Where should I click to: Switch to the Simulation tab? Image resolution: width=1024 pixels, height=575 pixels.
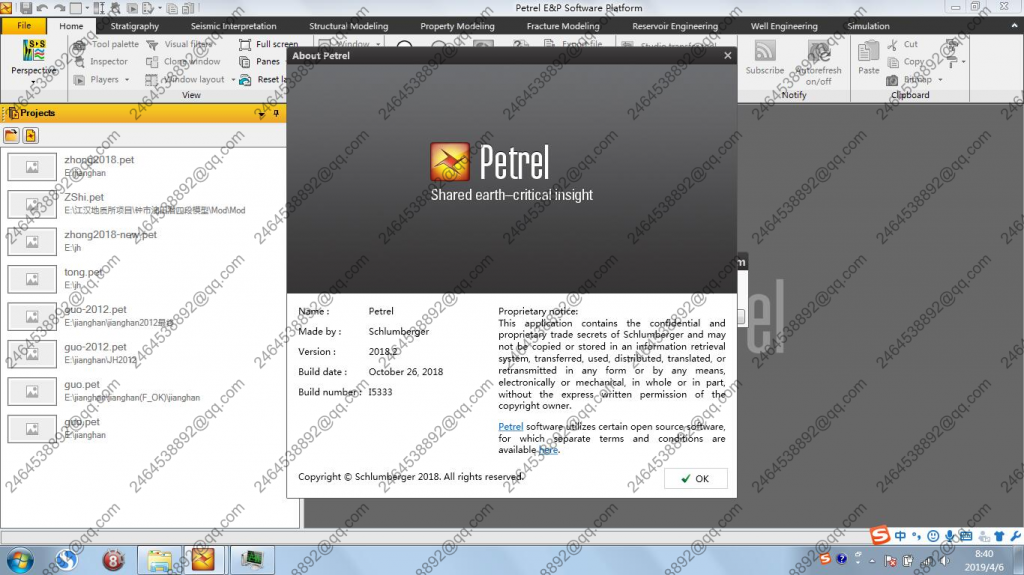click(x=868, y=26)
